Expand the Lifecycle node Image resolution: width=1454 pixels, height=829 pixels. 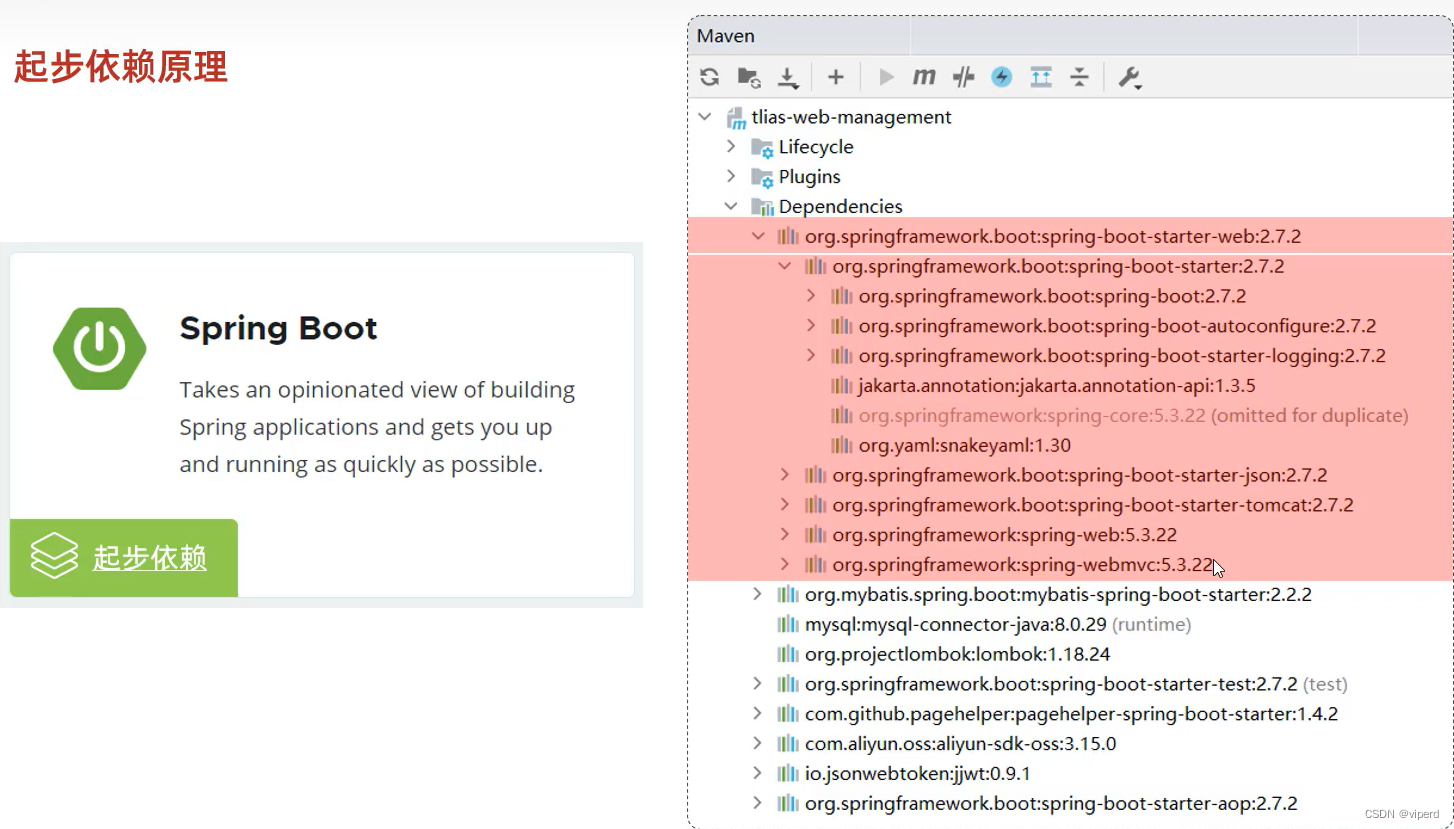731,146
